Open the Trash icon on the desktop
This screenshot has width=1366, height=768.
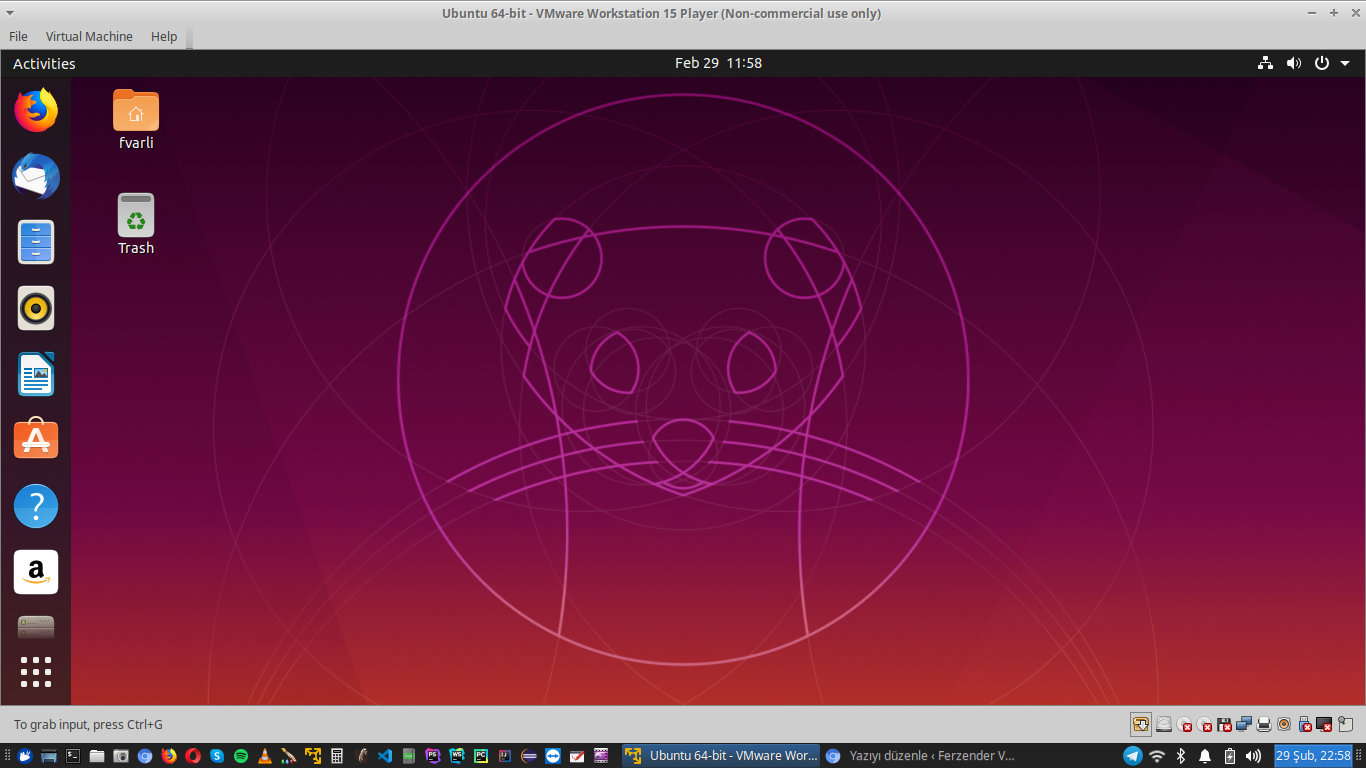click(136, 224)
